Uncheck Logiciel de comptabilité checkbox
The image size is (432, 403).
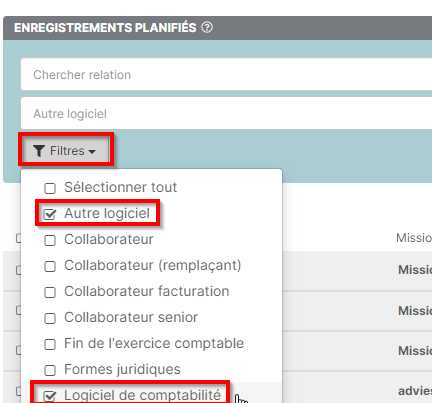pyautogui.click(x=50, y=396)
